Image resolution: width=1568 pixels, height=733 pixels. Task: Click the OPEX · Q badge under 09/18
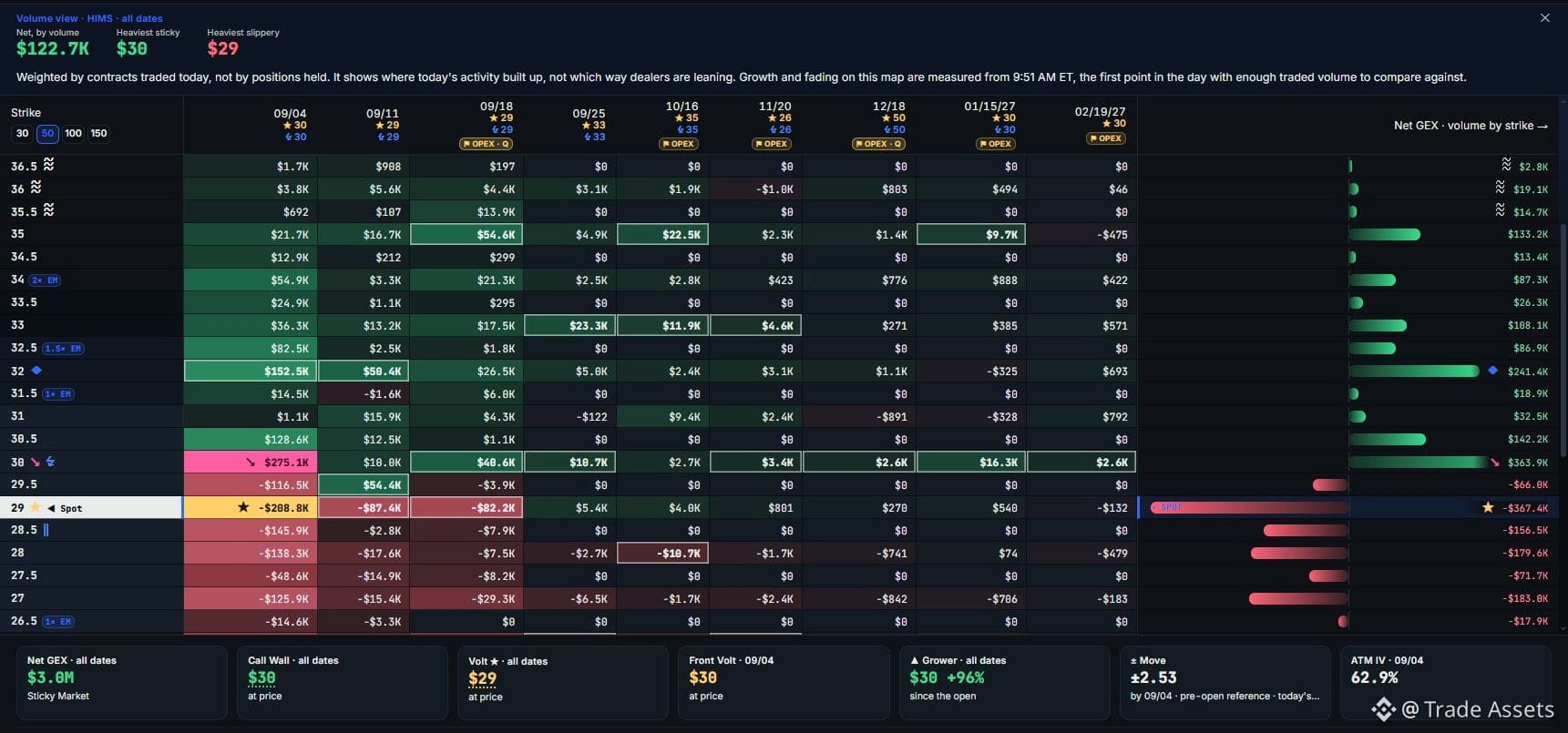point(487,144)
